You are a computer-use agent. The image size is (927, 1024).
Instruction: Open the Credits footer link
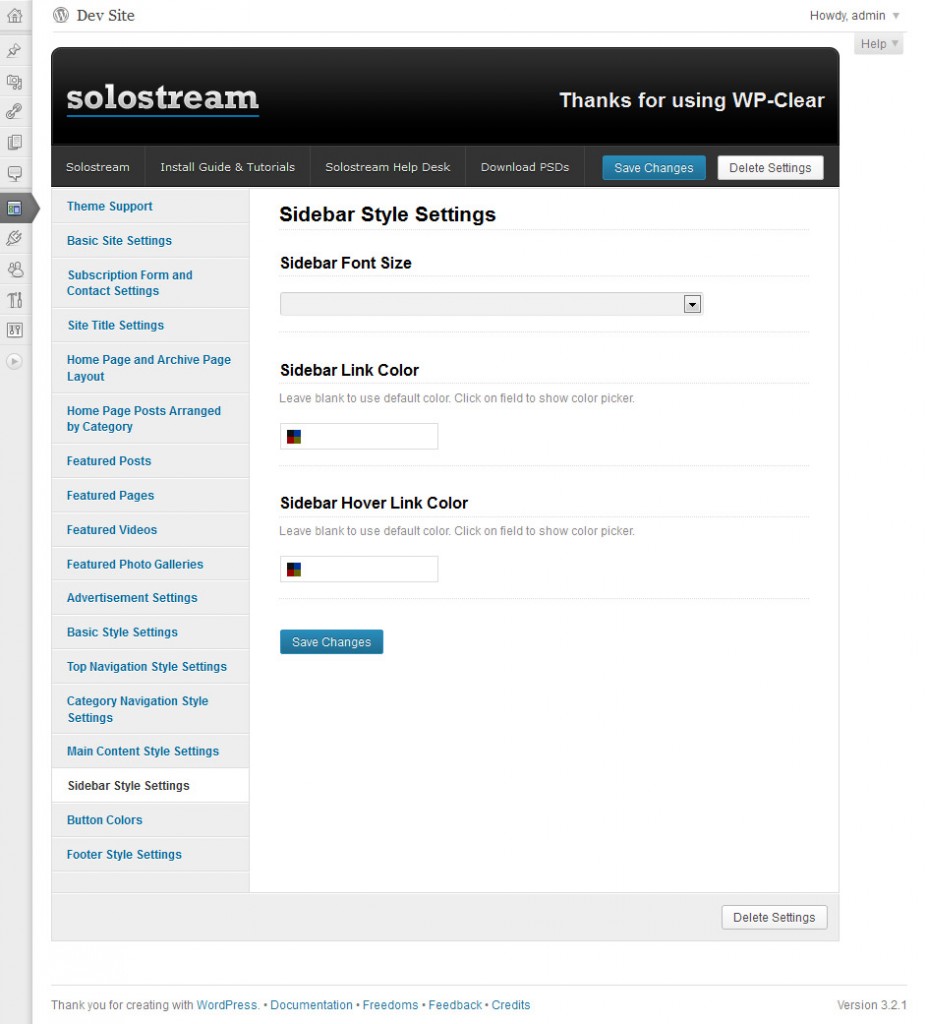(x=511, y=1005)
